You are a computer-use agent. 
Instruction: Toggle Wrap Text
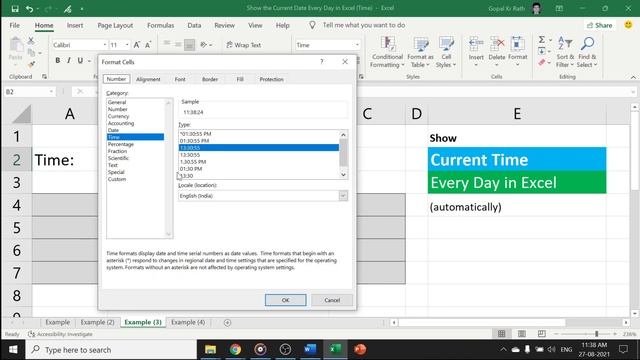(244, 45)
